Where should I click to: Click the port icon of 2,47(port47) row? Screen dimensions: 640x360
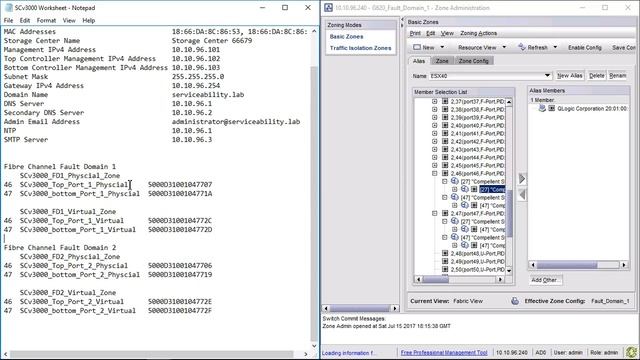coord(445,213)
